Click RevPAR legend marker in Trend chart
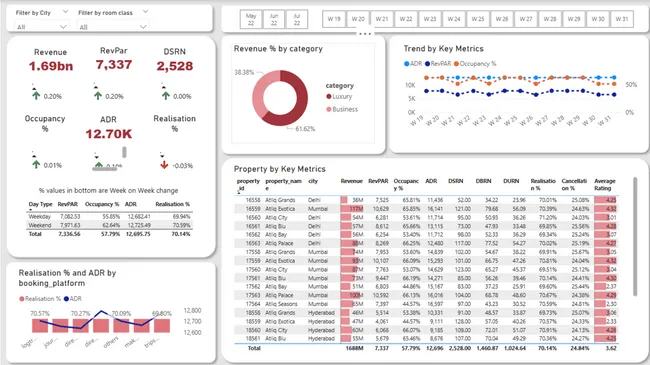The height and width of the screenshot is (365, 650). 427,63
